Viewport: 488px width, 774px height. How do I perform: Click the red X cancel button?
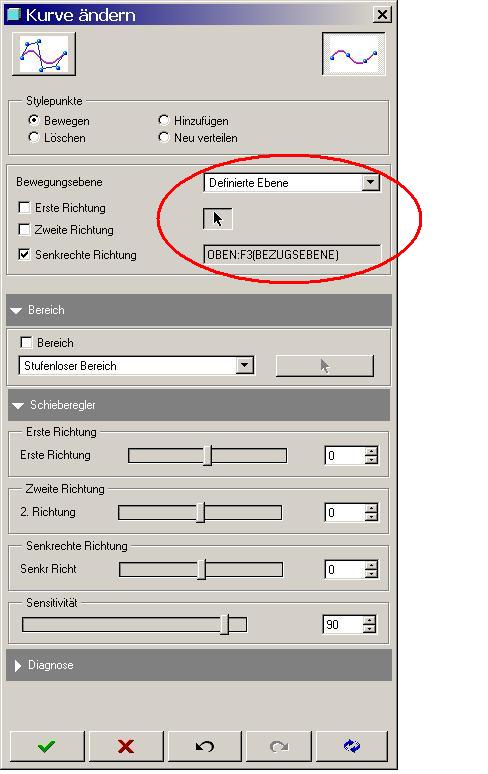[x=126, y=746]
